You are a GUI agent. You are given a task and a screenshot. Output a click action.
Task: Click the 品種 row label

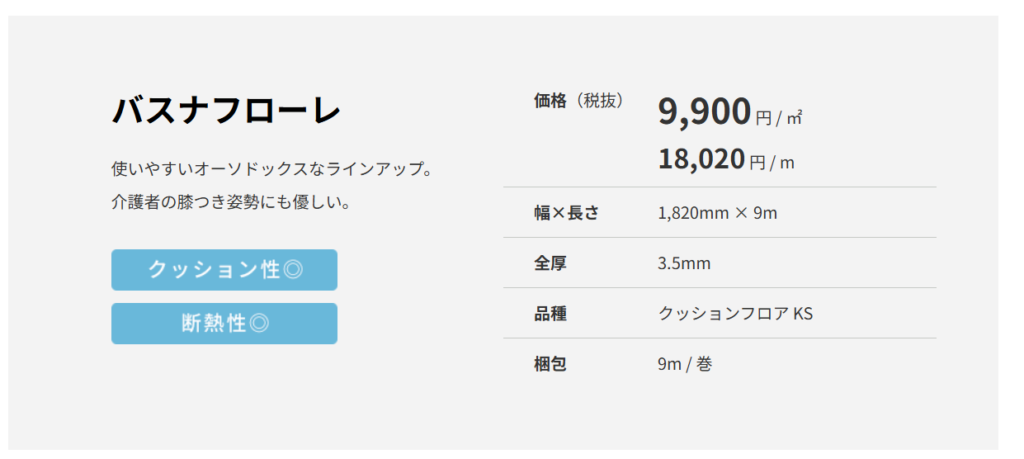(x=550, y=313)
